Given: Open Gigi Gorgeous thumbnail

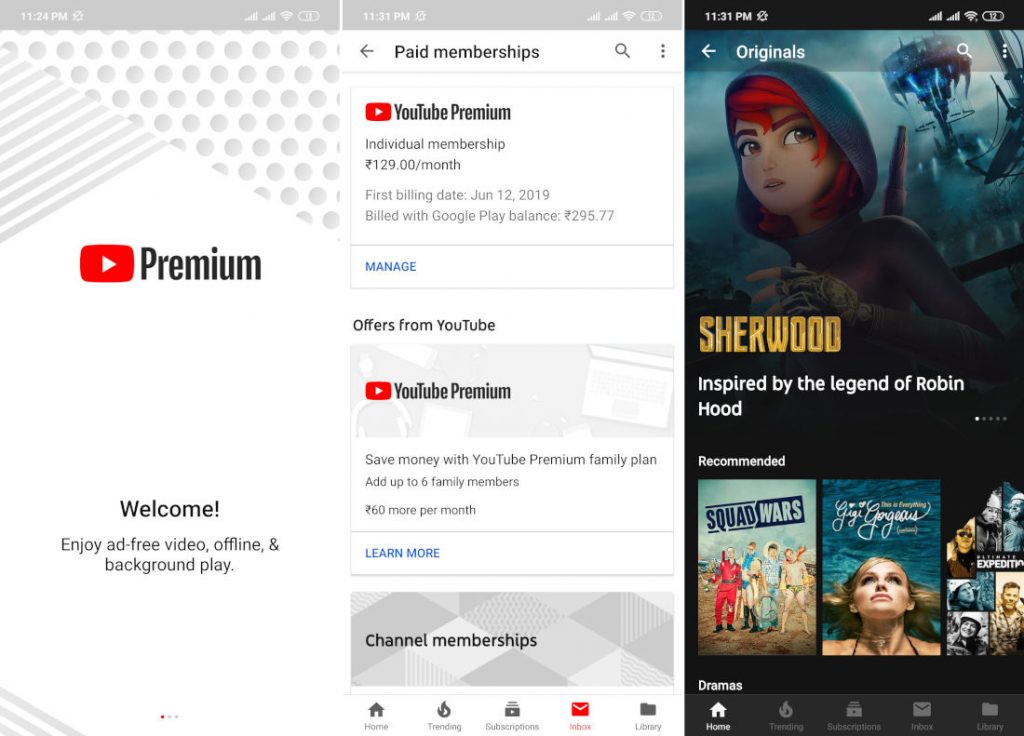Looking at the screenshot, I should coord(881,567).
